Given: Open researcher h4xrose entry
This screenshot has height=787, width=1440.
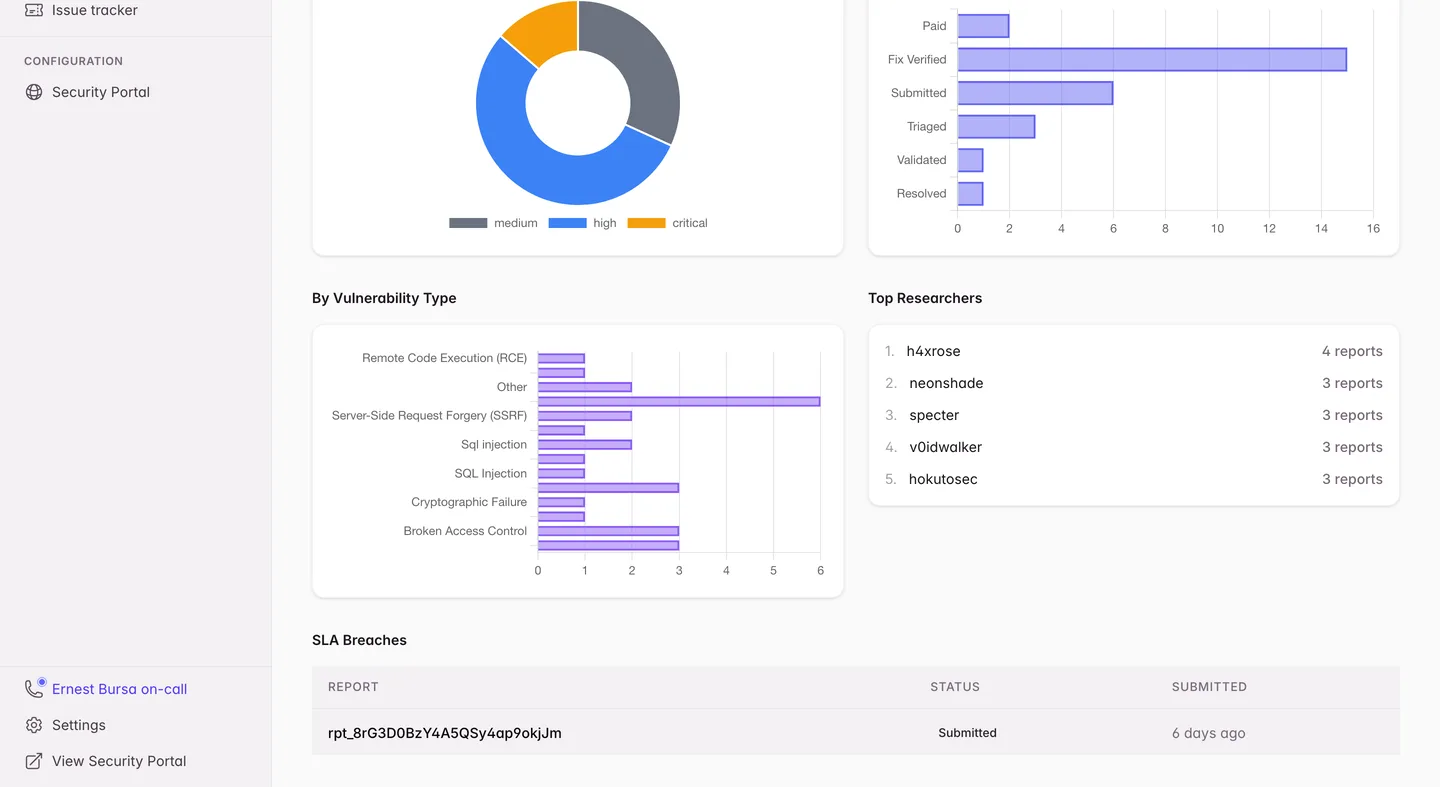Looking at the screenshot, I should 1133,351.
